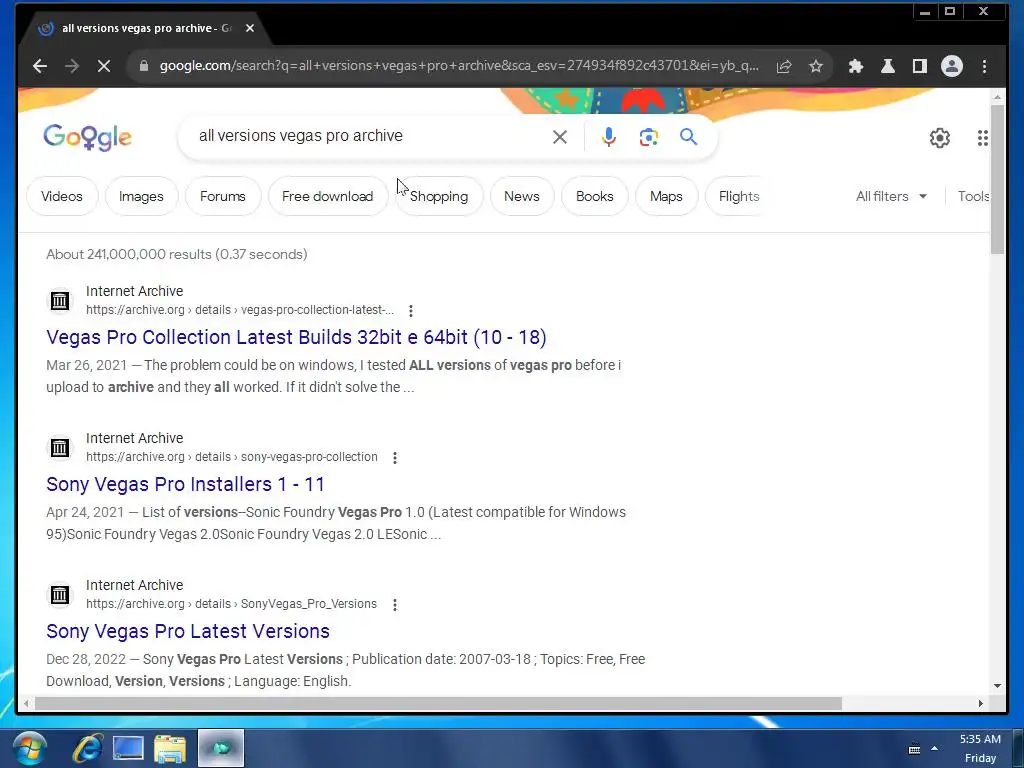Launch Internet Explorer from taskbar
This screenshot has width=1024, height=768.
pos(87,748)
